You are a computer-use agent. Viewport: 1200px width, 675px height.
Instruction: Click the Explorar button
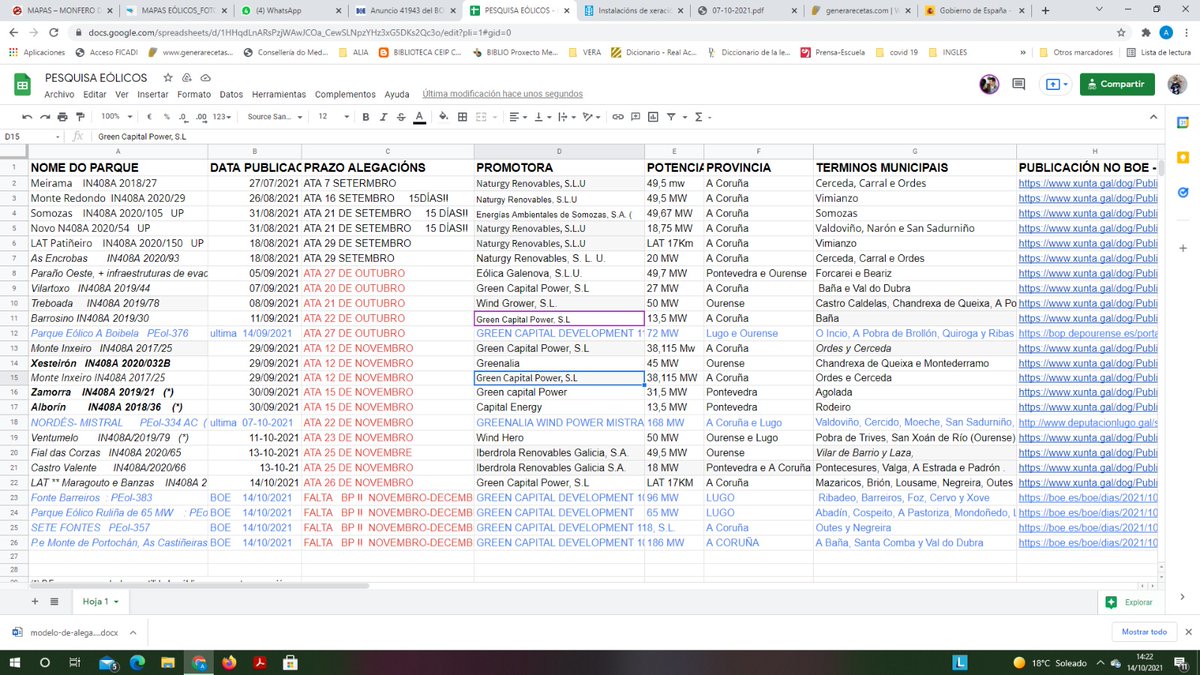coord(1129,602)
